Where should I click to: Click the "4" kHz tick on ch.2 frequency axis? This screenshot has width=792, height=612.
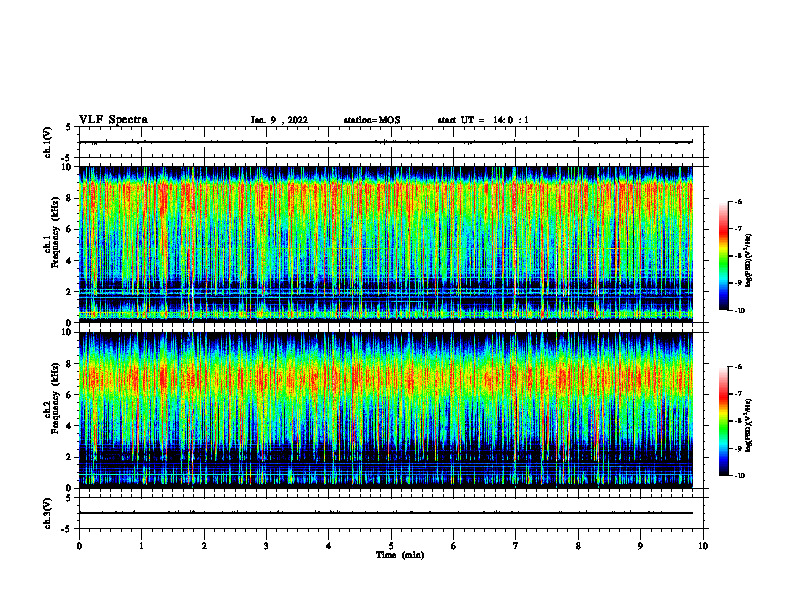click(x=69, y=426)
